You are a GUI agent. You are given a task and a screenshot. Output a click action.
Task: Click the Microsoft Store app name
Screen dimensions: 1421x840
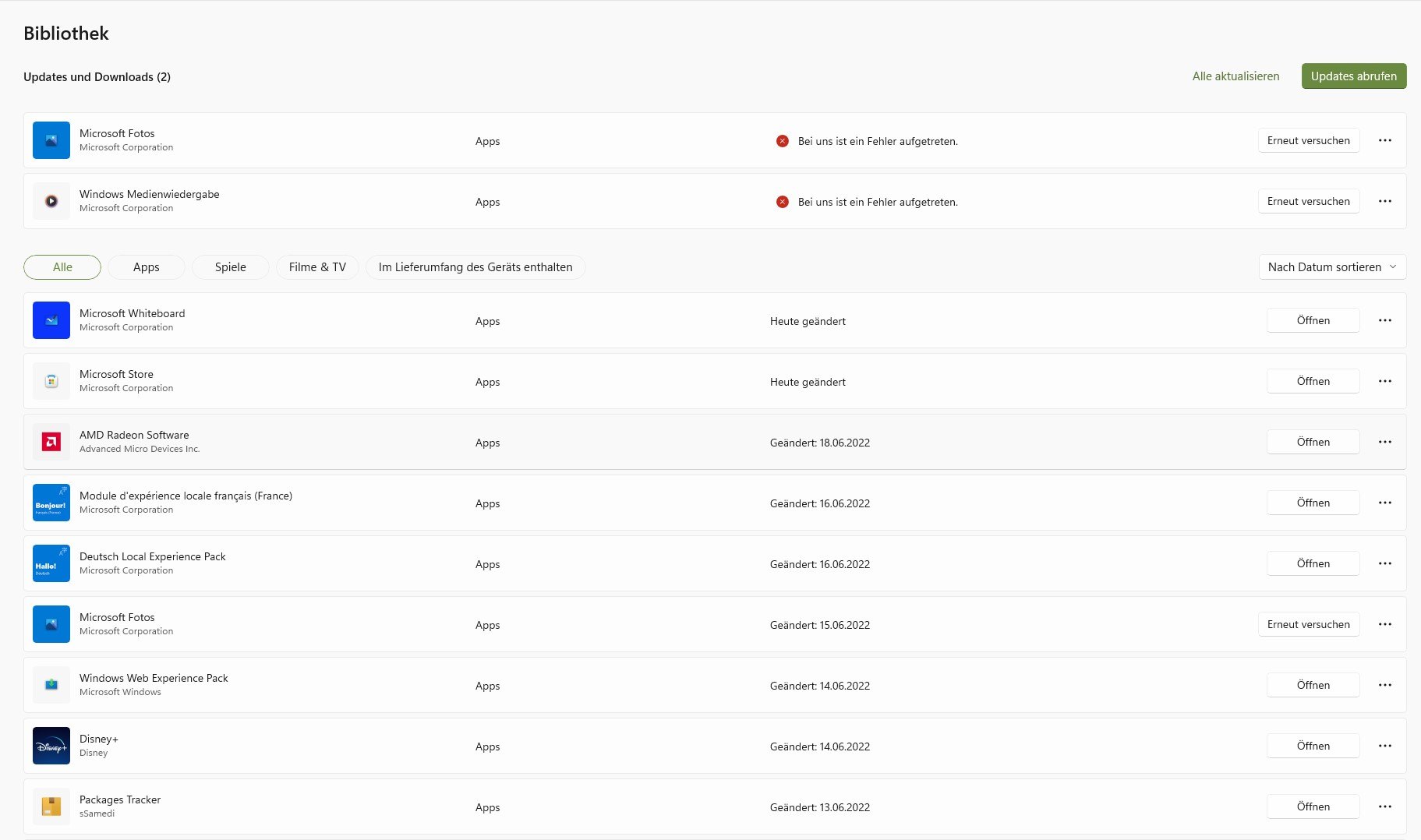coord(116,374)
